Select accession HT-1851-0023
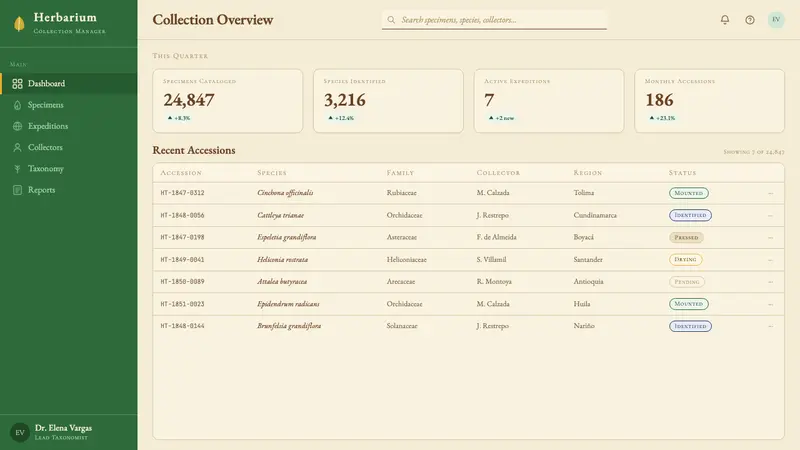The height and width of the screenshot is (450, 800). (182, 304)
